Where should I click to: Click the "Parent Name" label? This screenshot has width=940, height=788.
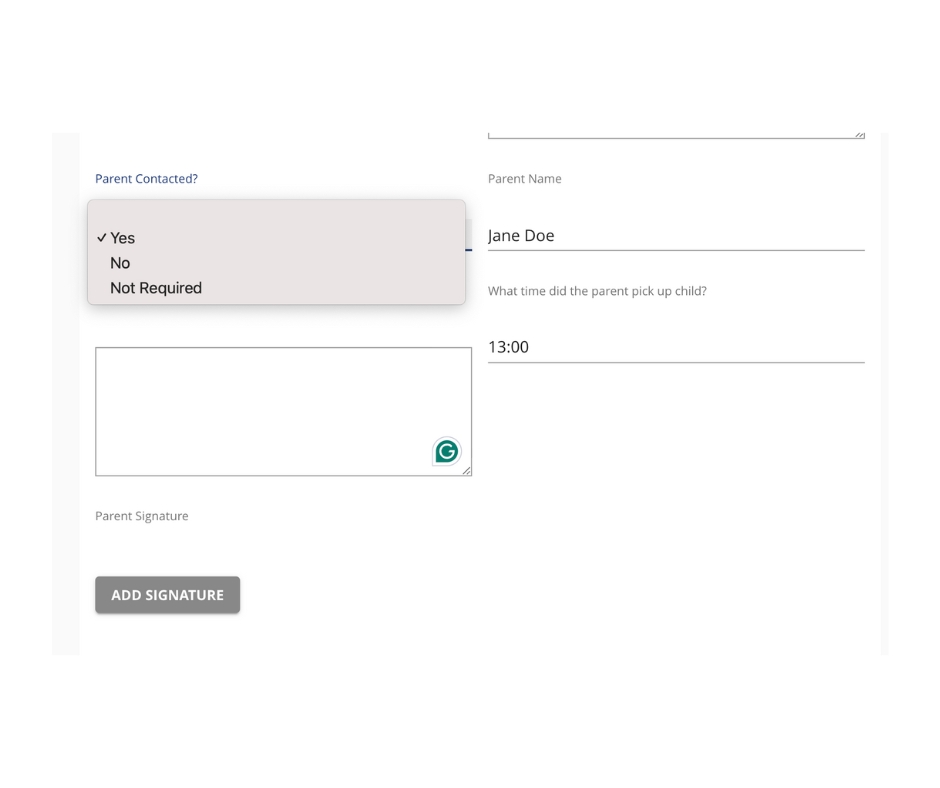(x=524, y=179)
